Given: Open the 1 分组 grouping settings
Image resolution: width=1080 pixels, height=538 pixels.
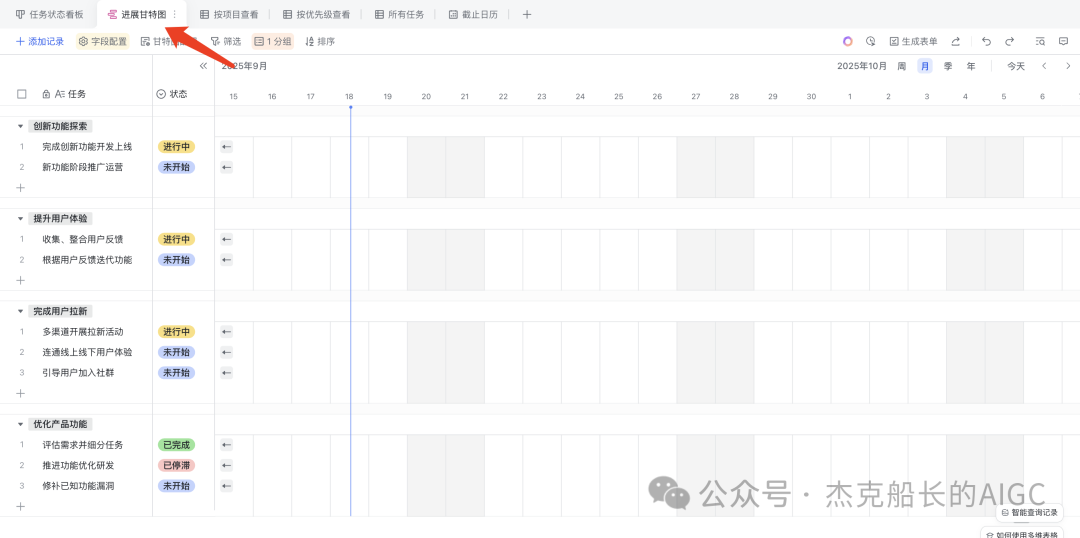Looking at the screenshot, I should coord(273,41).
